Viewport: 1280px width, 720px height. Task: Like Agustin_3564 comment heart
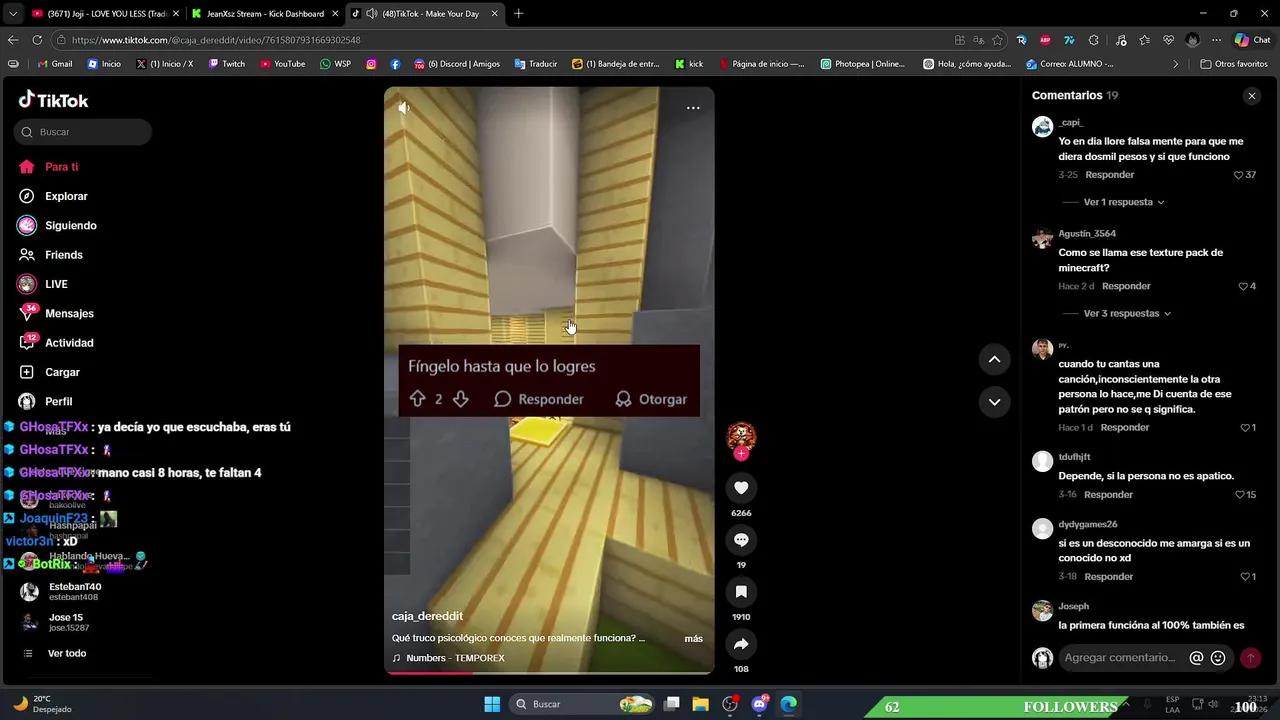tap(1243, 286)
